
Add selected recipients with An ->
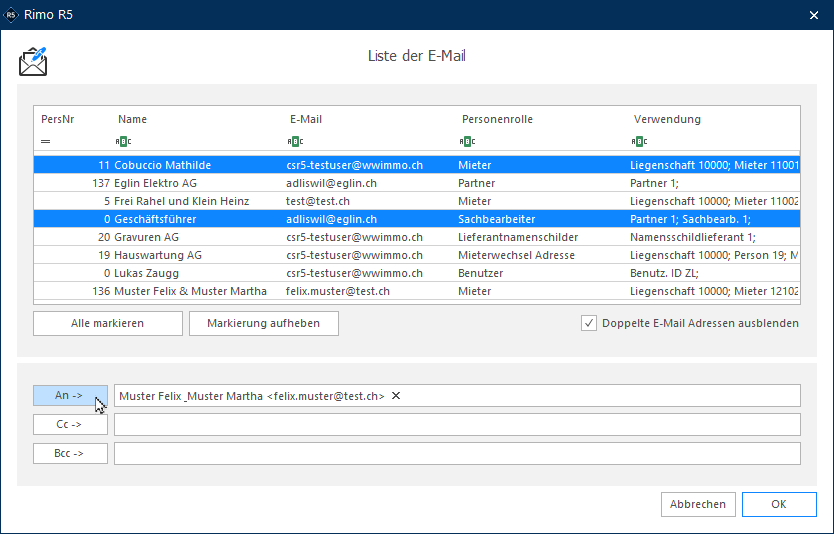click(x=70, y=396)
